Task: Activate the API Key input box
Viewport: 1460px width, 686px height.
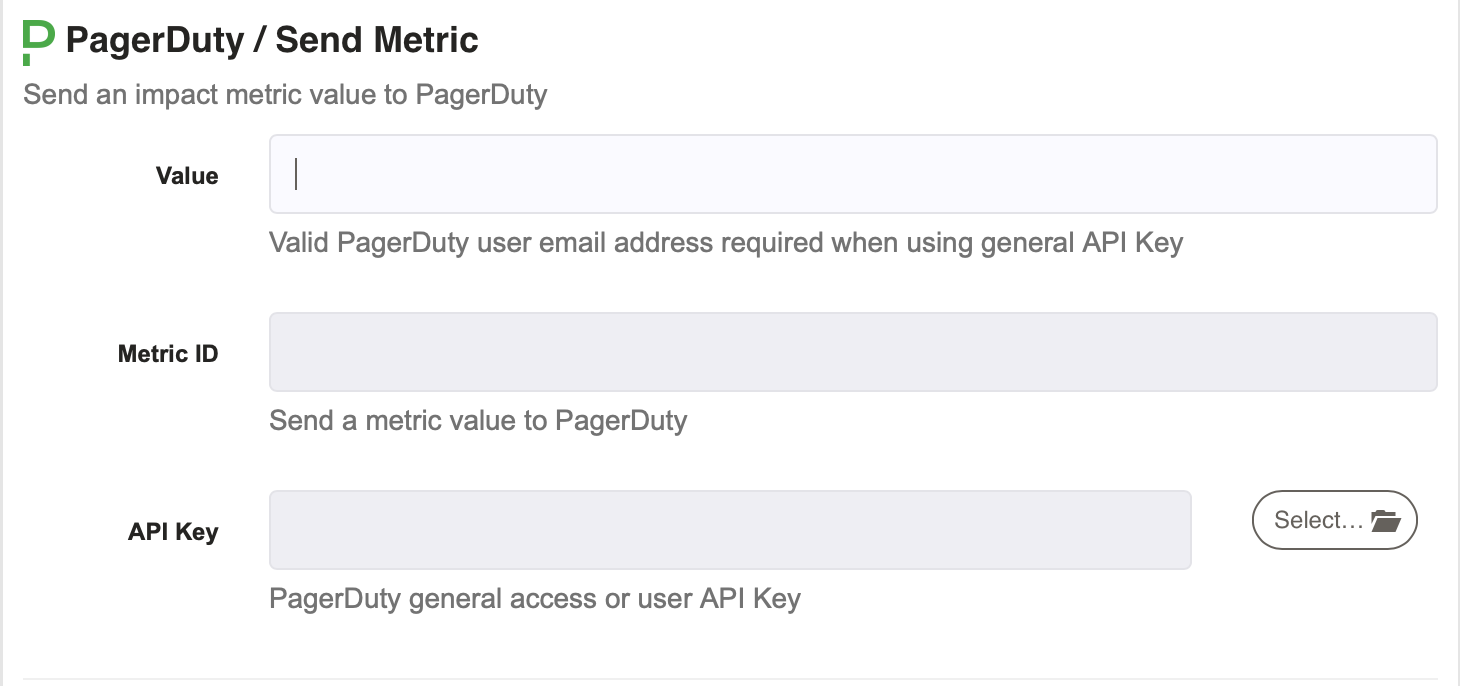Action: (x=730, y=530)
